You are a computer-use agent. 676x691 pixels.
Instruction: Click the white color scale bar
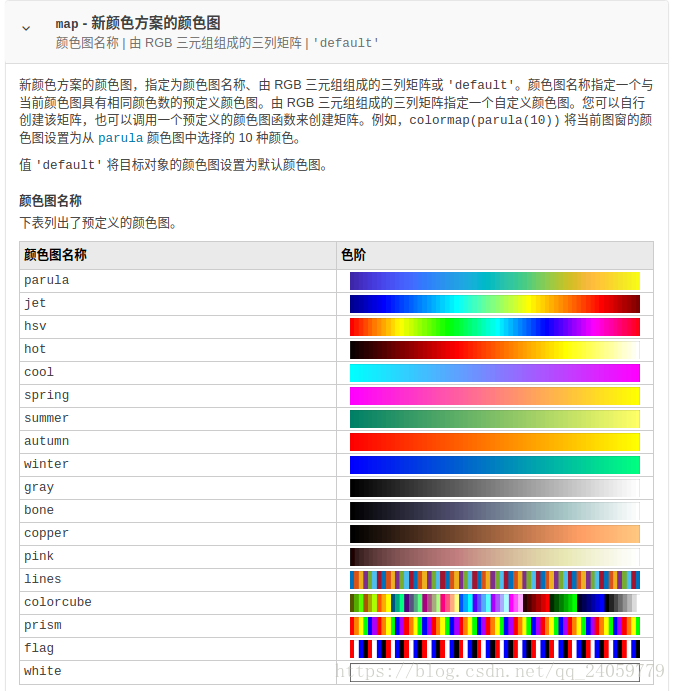point(494,672)
